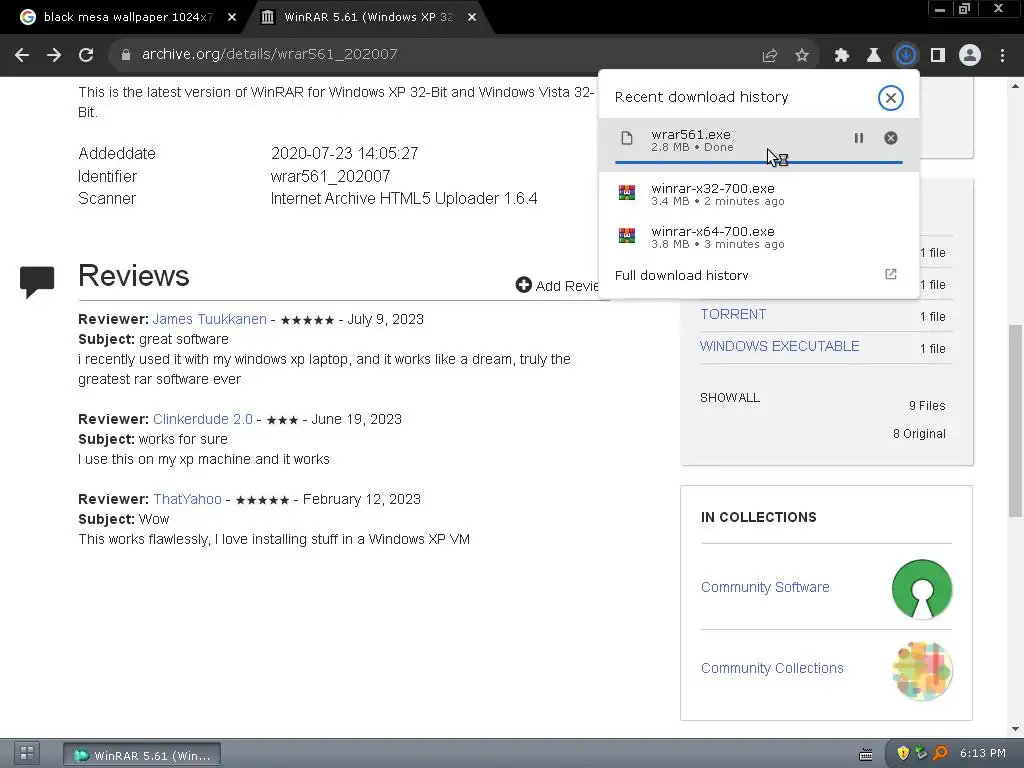Click the 8 Original files text
1024x768 pixels.
point(919,434)
